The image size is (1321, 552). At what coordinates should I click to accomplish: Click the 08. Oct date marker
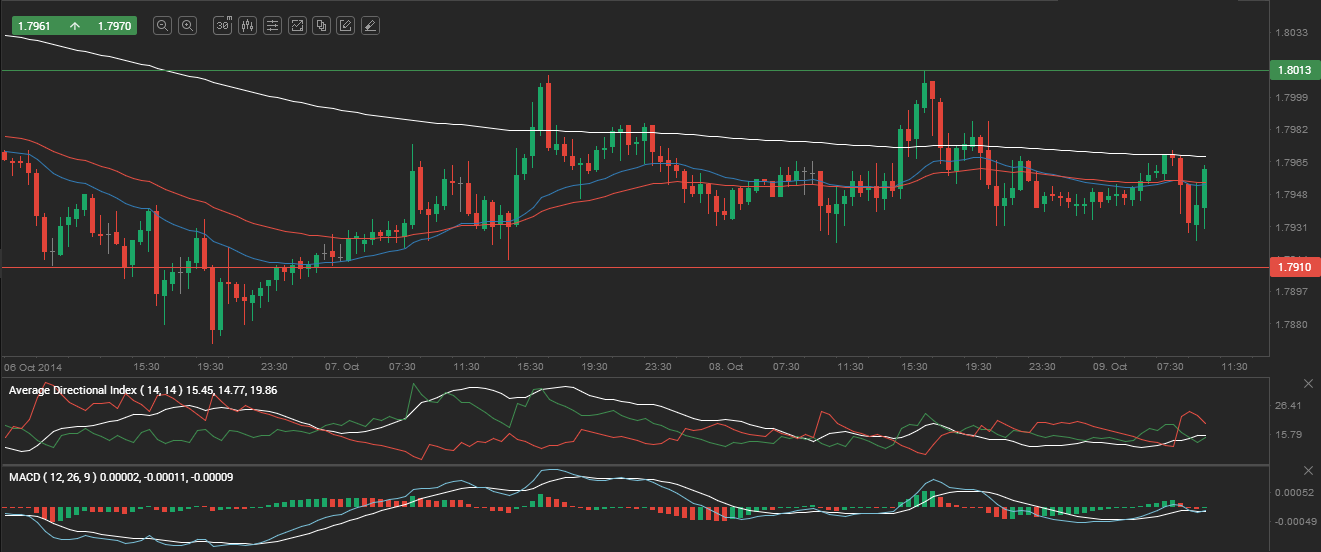[x=727, y=367]
